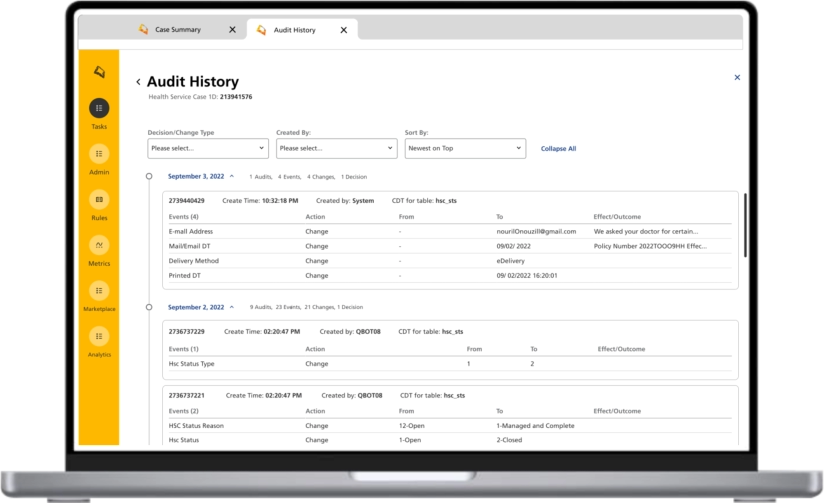
Task: Click the Collapse All link
Action: 558,149
